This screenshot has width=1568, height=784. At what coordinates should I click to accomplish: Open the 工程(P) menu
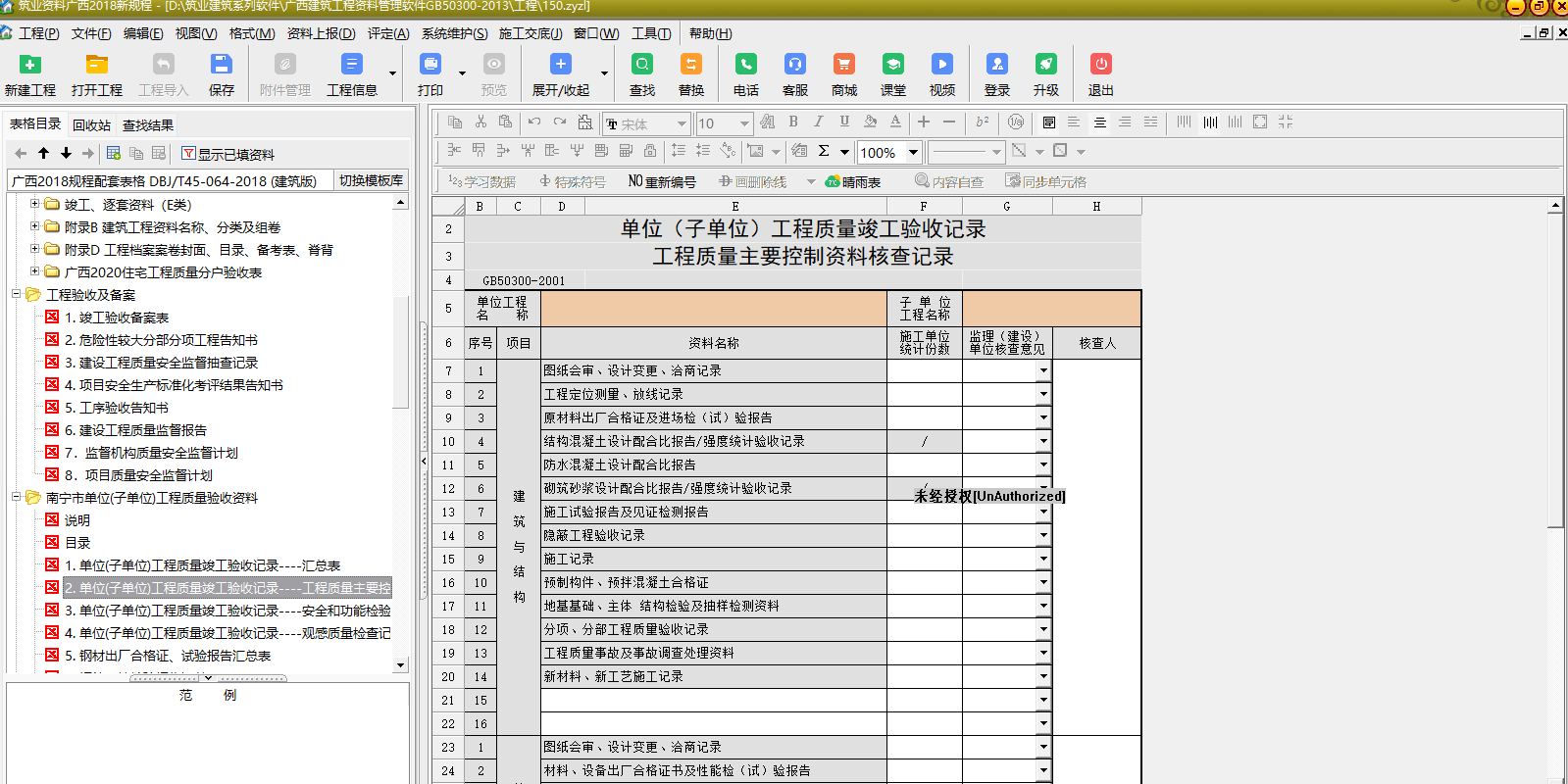pyautogui.click(x=39, y=33)
